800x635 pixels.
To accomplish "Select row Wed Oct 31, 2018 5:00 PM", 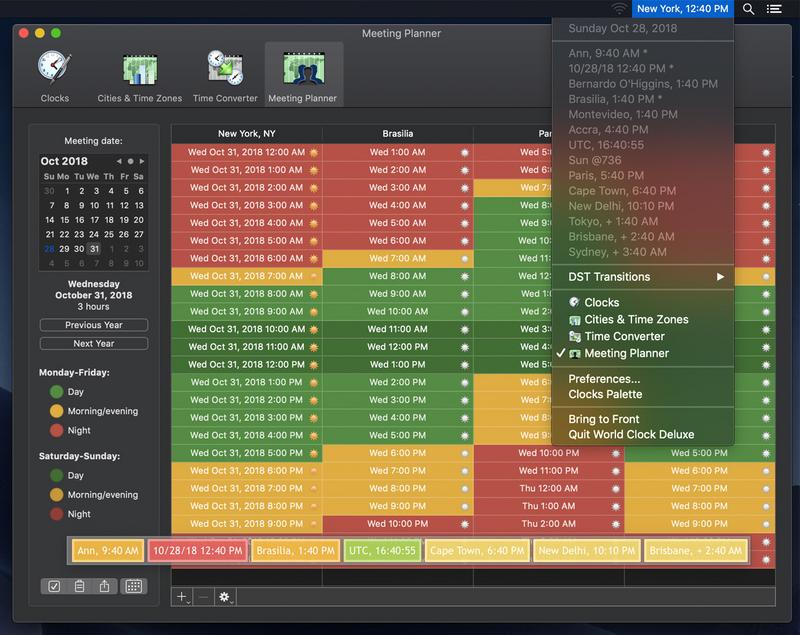I will pos(247,453).
